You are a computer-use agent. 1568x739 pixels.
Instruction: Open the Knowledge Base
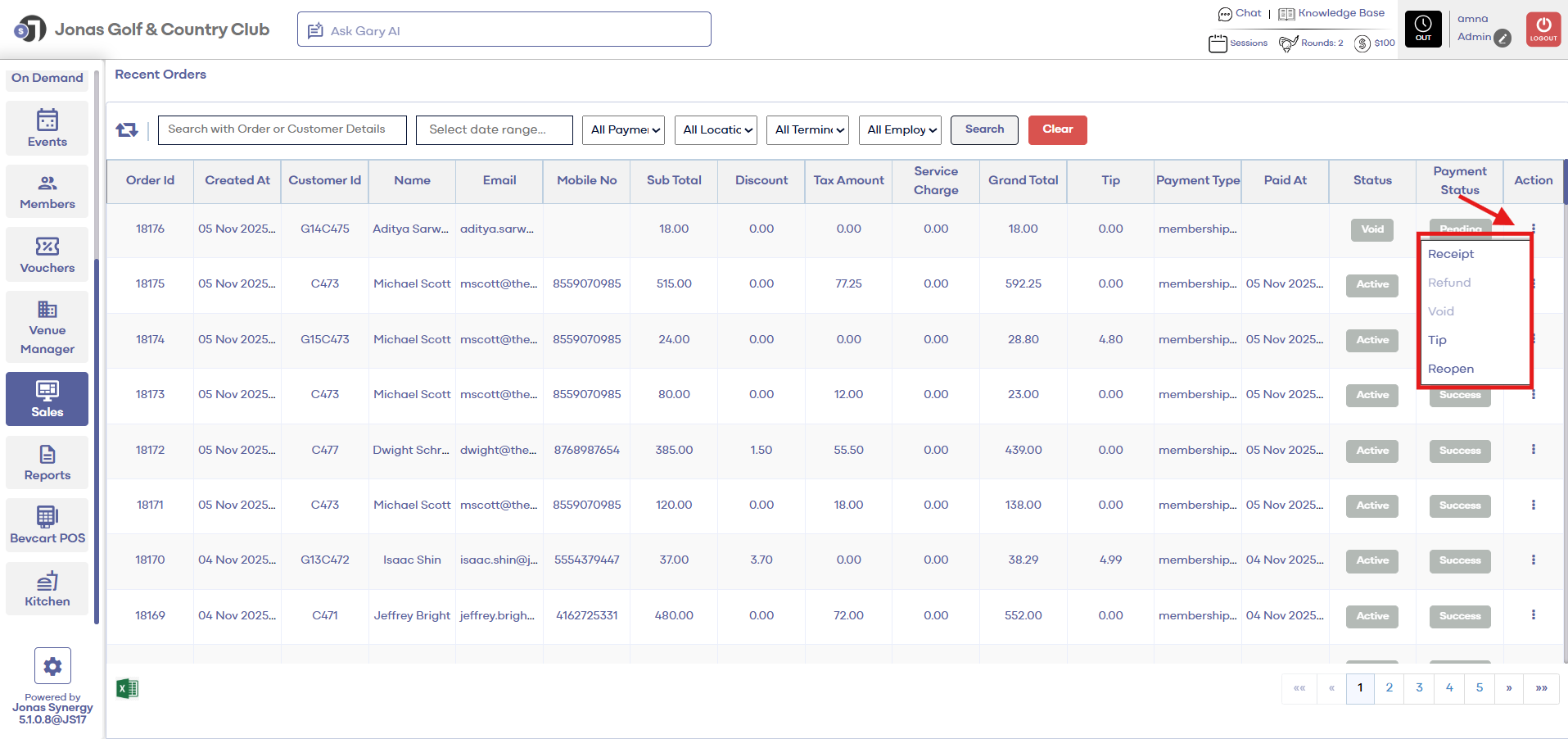(1331, 13)
